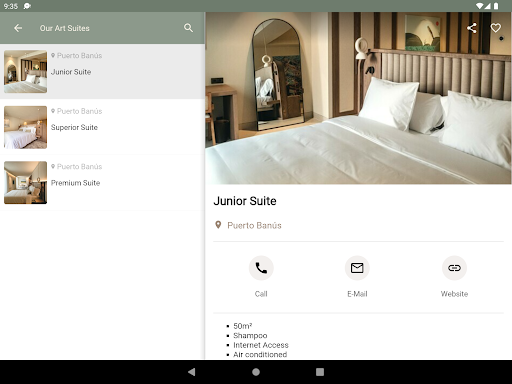
Task: Click the Website label
Action: click(454, 294)
